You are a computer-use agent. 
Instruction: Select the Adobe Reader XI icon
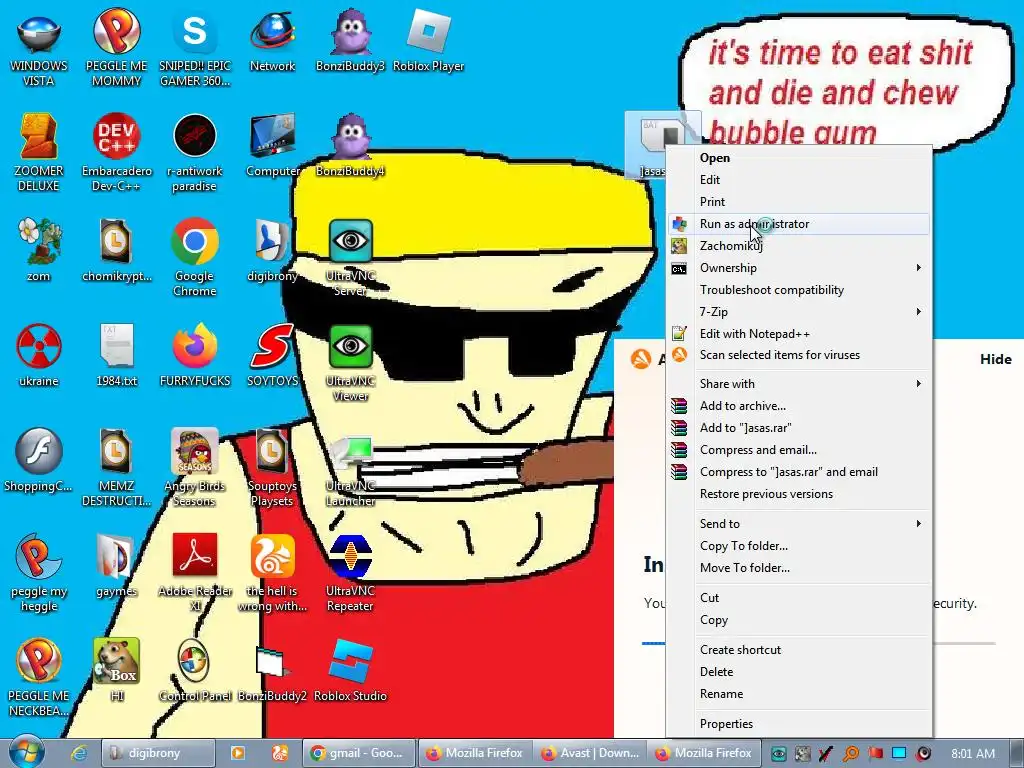click(x=195, y=572)
